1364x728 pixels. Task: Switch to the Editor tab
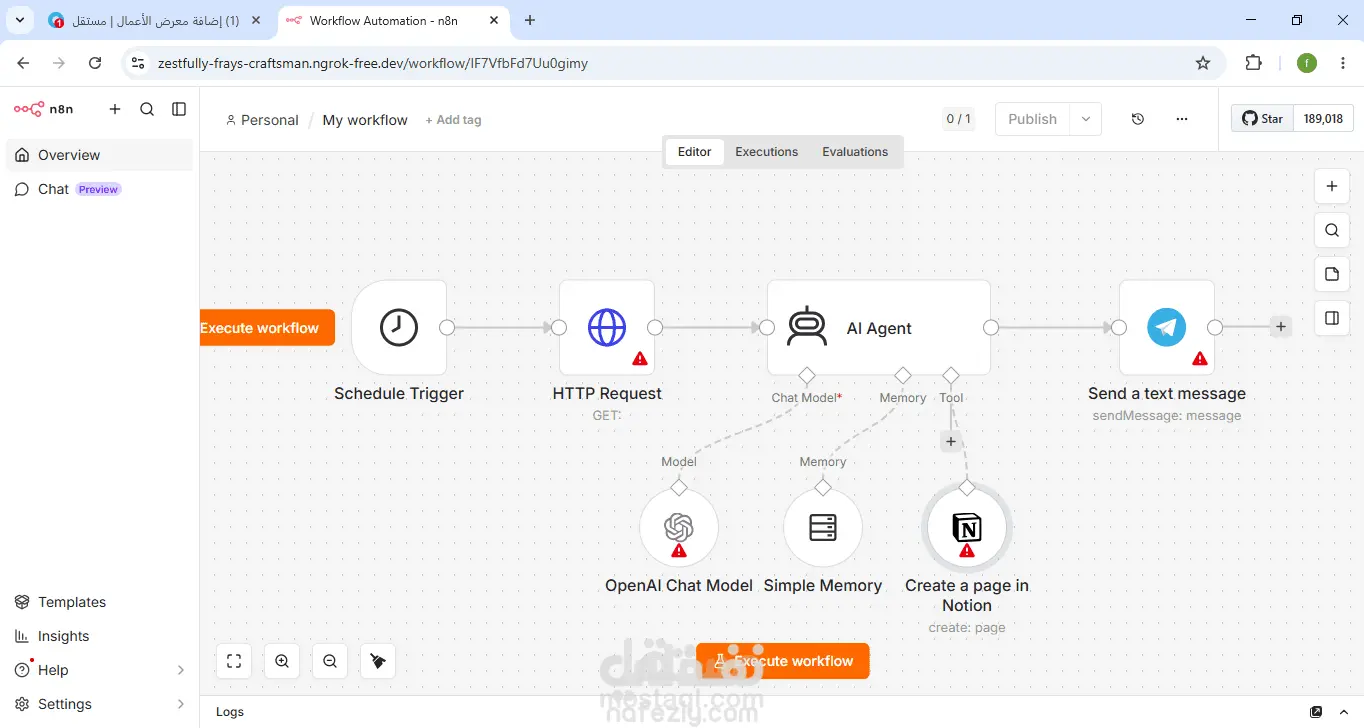694,152
